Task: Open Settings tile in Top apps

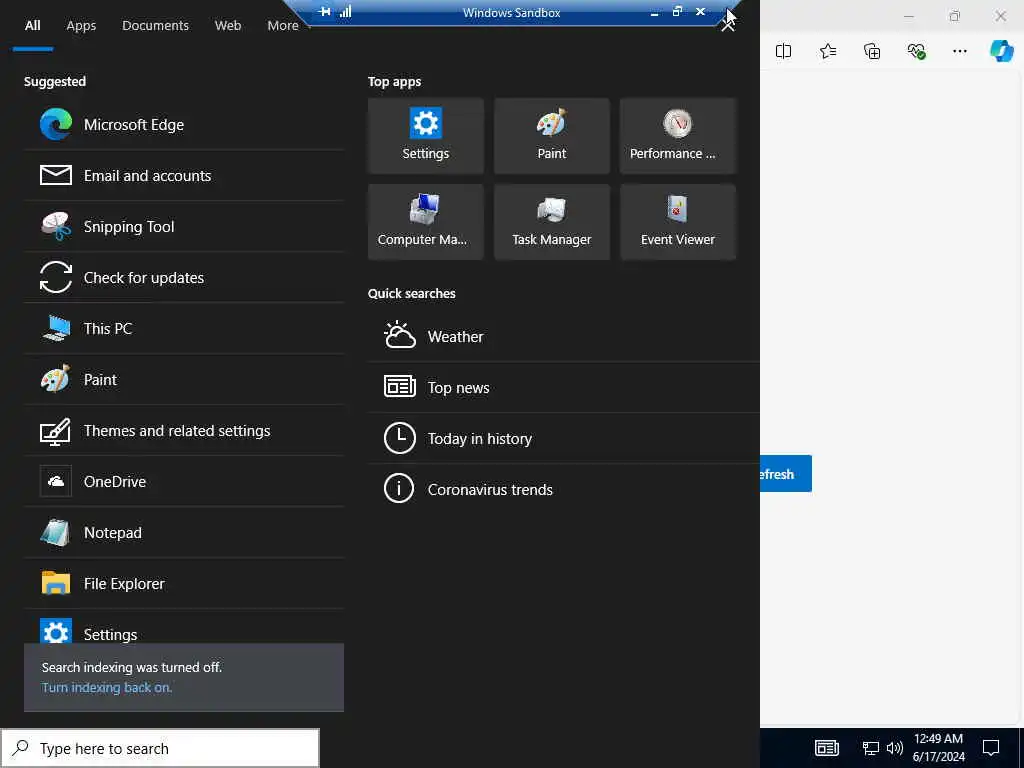Action: [x=426, y=136]
